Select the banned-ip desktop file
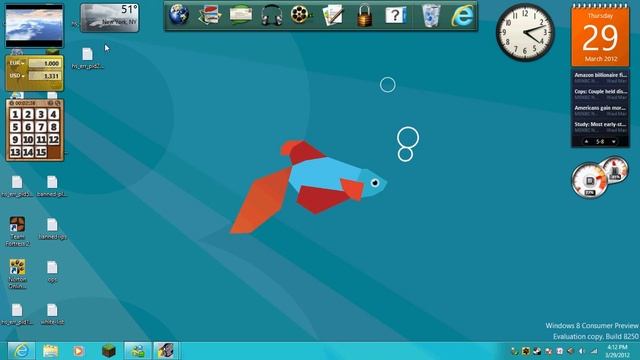This screenshot has width=640, height=360. coord(52,229)
